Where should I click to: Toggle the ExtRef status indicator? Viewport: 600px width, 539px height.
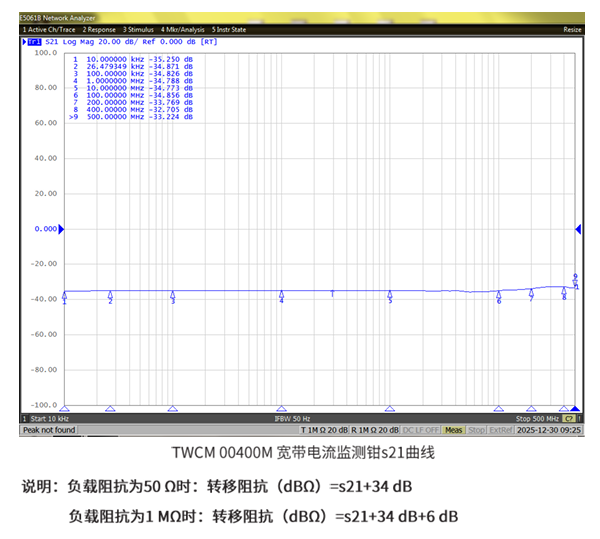502,430
